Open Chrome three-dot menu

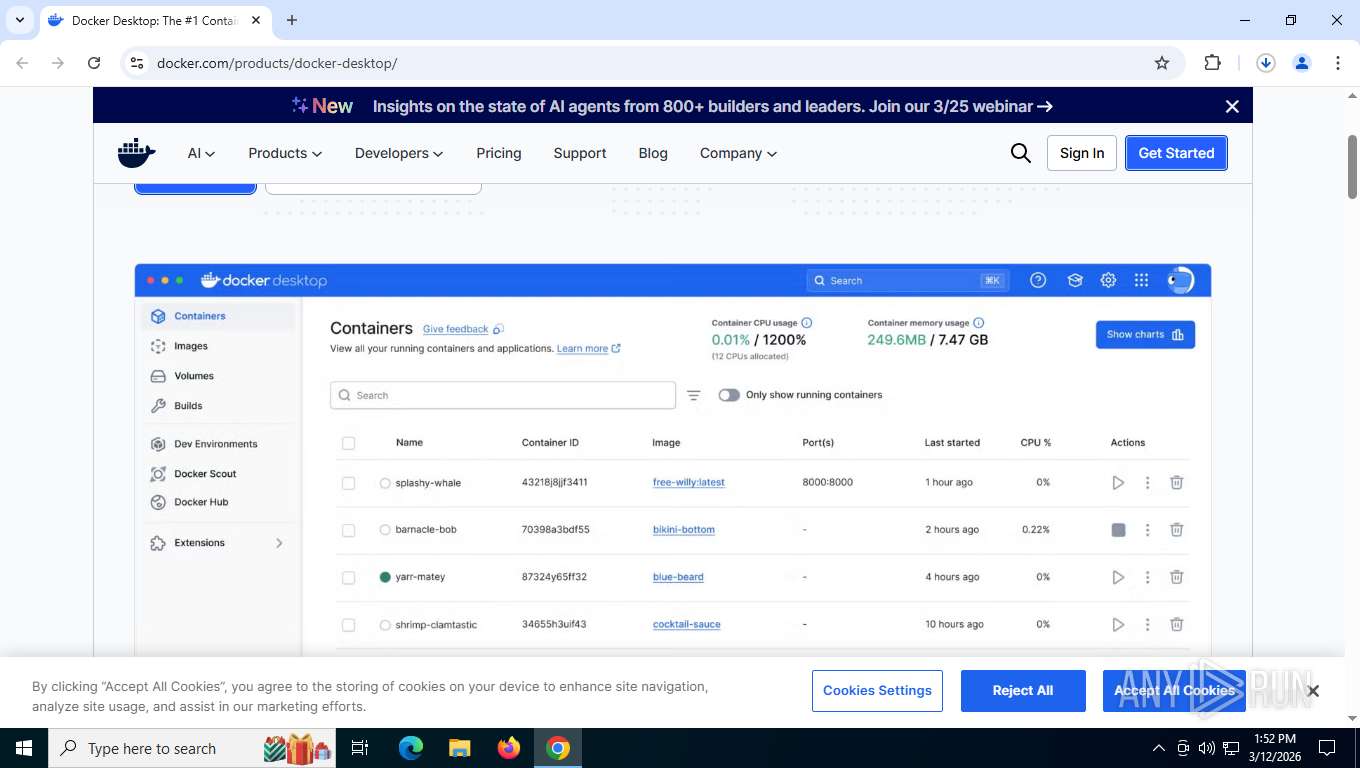point(1338,63)
